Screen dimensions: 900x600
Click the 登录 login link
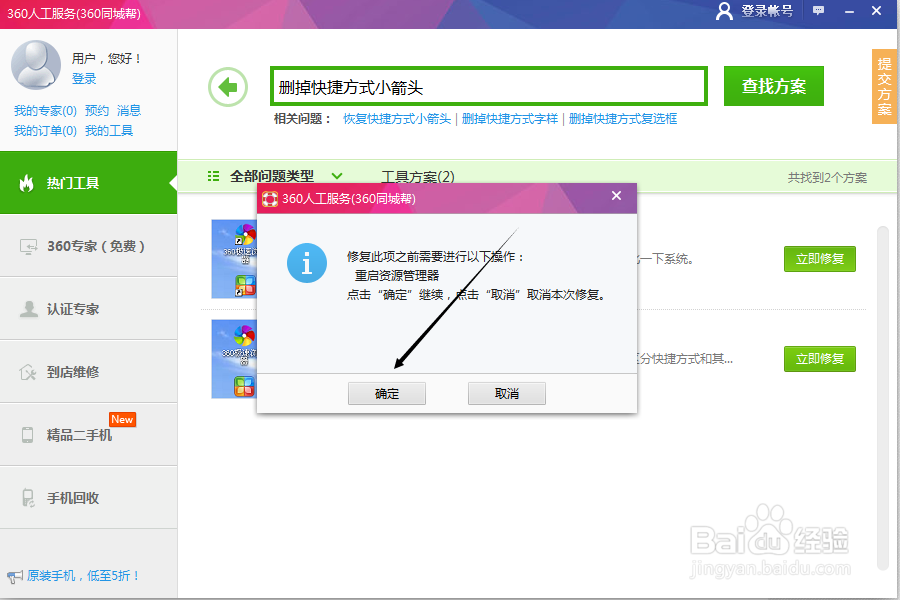[85, 79]
